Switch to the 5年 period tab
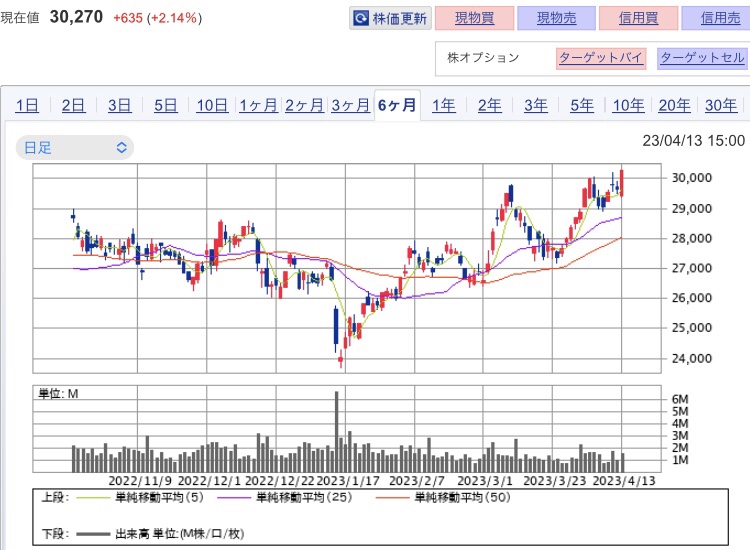This screenshot has height=550, width=750. click(582, 105)
